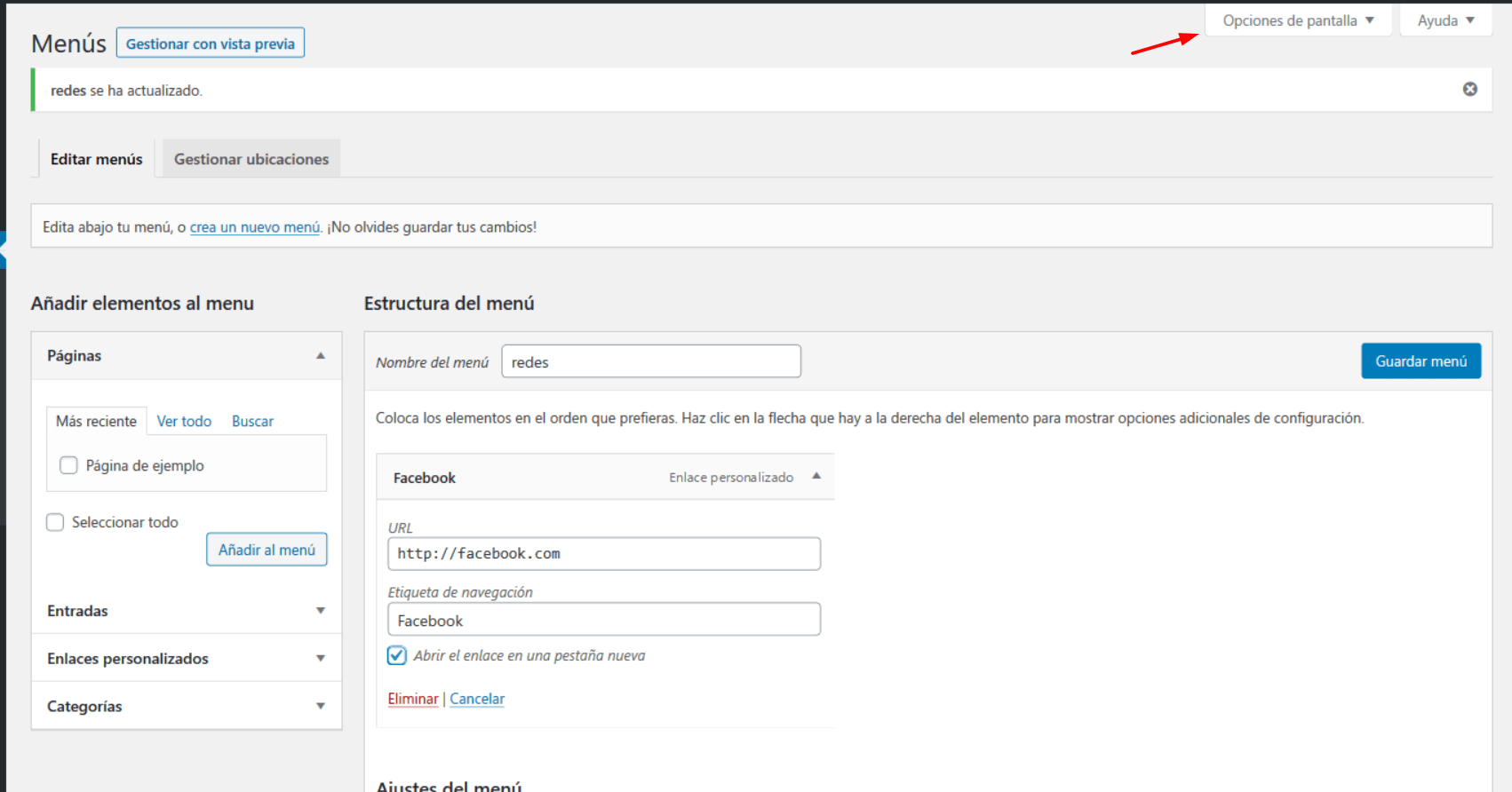The image size is (1512, 792).
Task: Click the Guardar menú button
Action: pos(1420,361)
